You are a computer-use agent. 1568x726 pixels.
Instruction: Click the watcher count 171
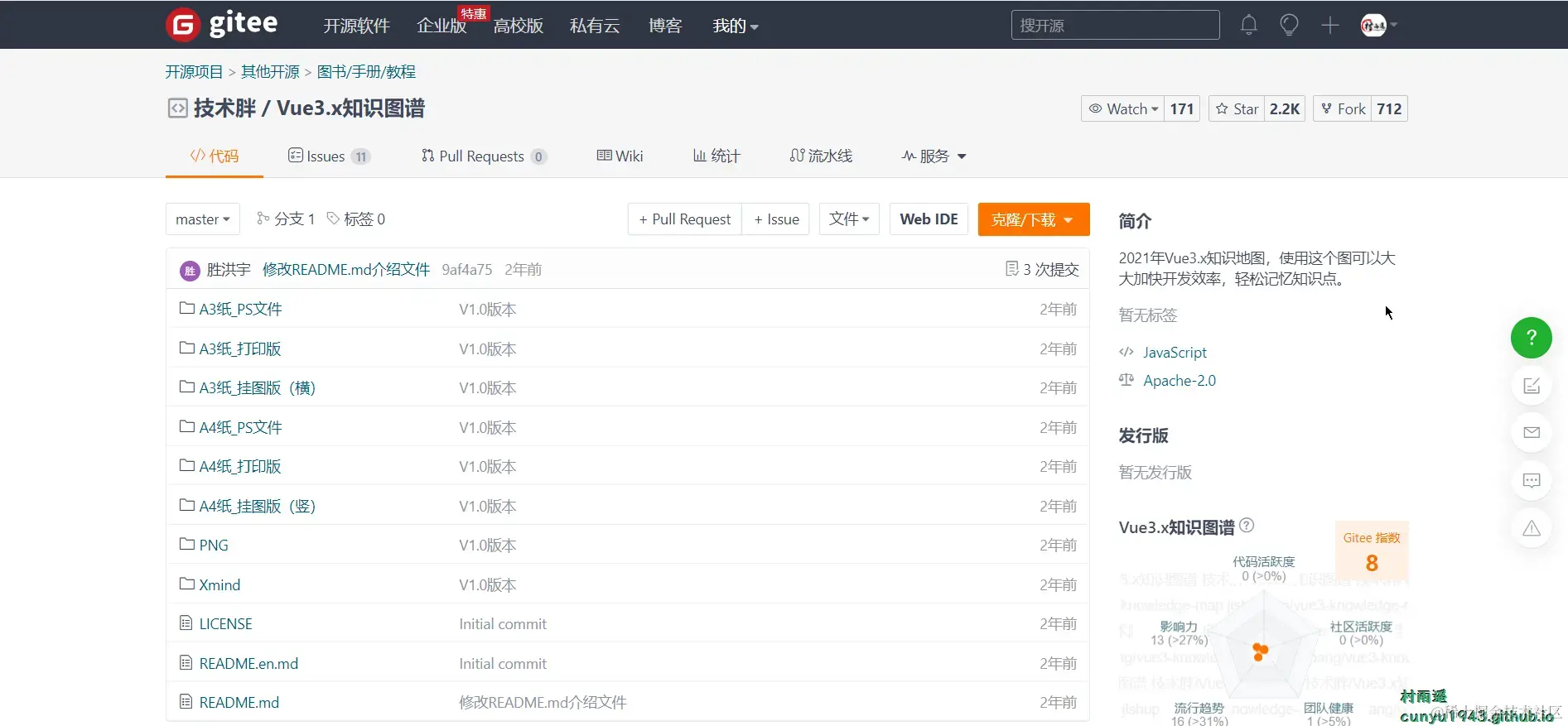pos(1182,108)
